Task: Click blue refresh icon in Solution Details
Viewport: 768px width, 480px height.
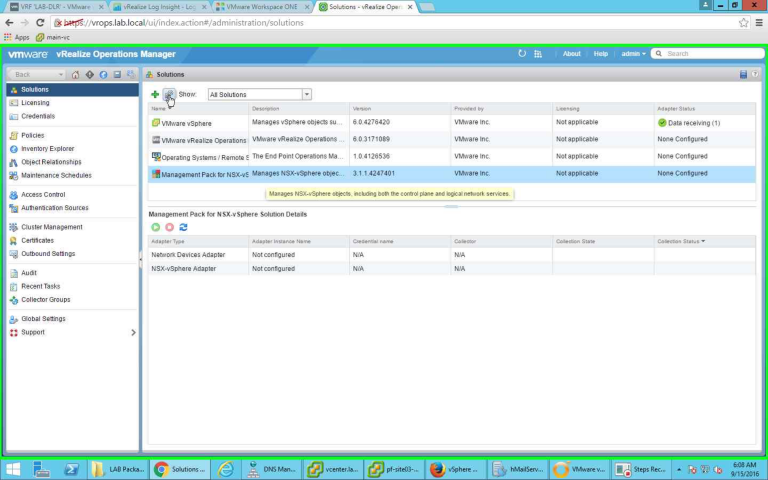Action: [x=183, y=227]
